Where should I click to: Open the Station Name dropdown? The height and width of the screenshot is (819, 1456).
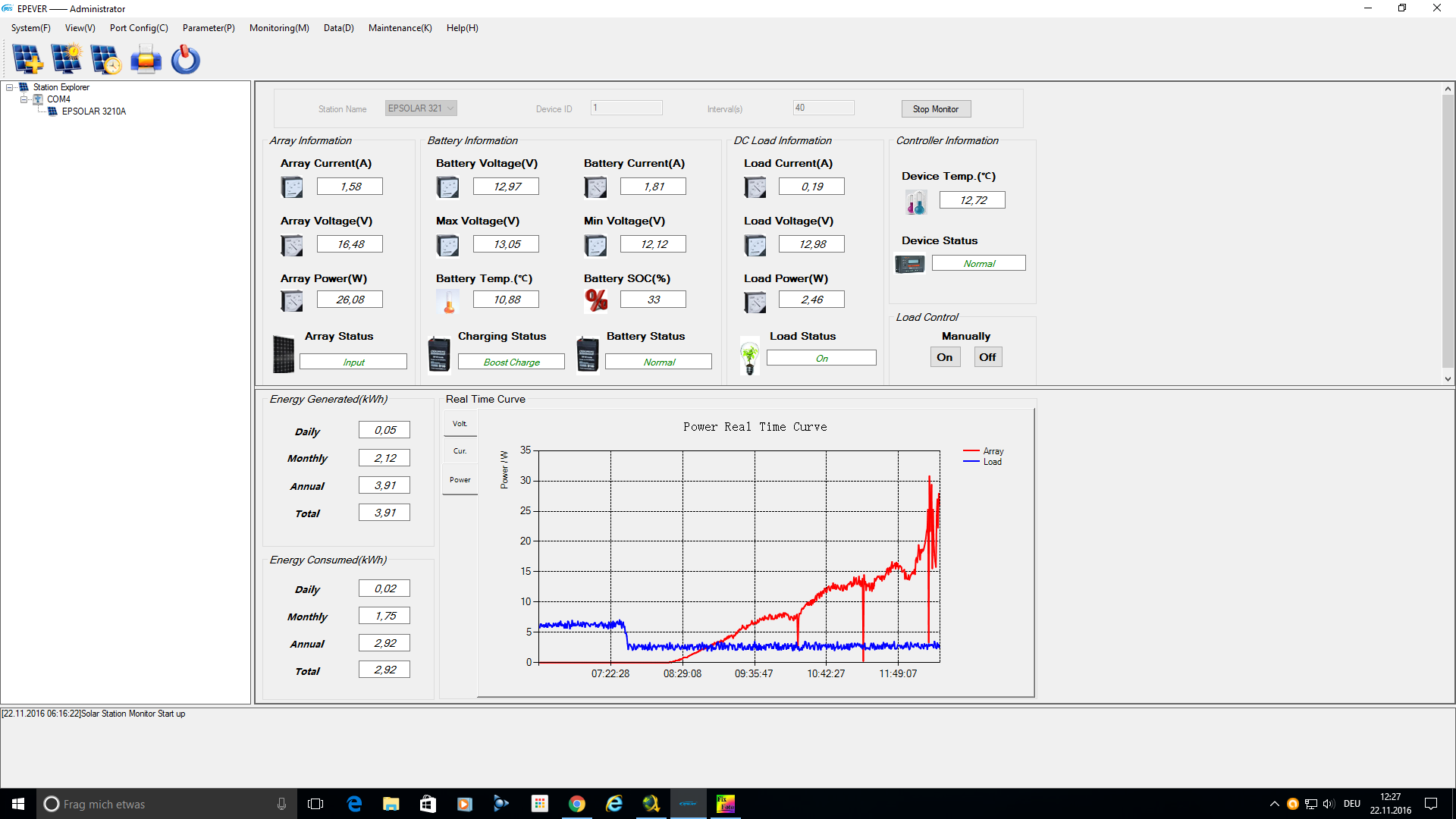tap(450, 108)
